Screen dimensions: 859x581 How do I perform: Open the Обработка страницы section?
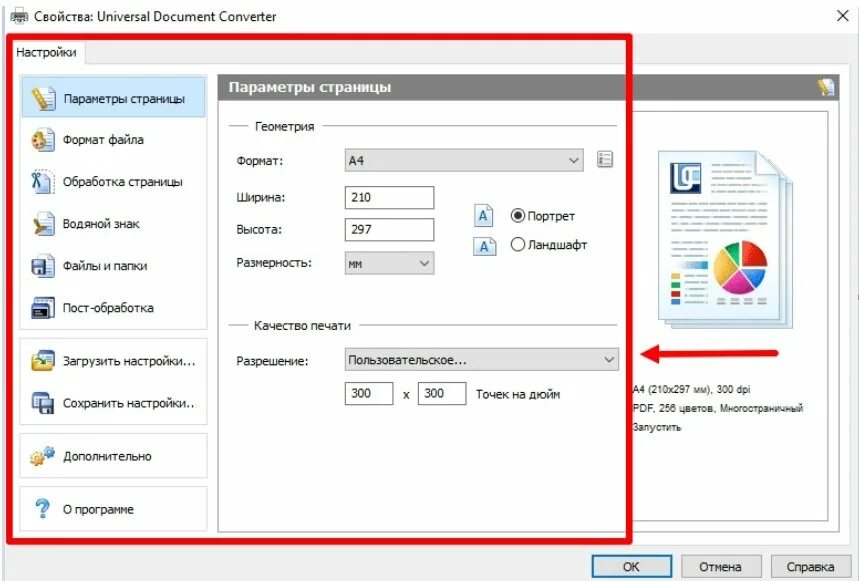113,182
